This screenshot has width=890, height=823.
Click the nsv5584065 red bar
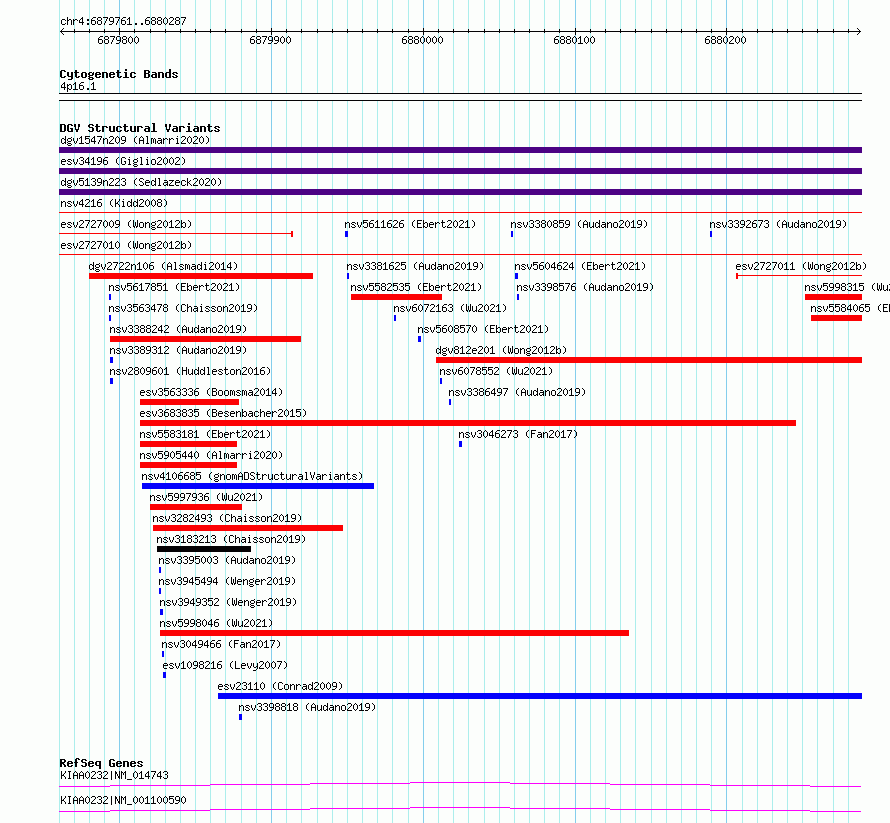click(837, 318)
